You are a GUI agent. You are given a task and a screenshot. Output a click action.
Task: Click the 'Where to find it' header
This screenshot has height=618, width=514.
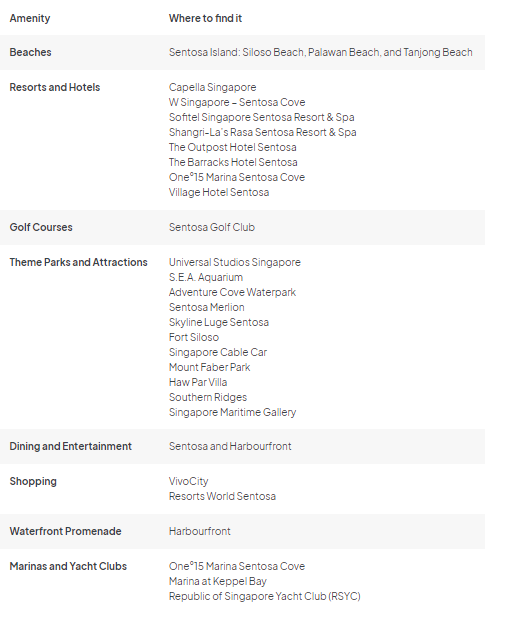click(x=205, y=18)
